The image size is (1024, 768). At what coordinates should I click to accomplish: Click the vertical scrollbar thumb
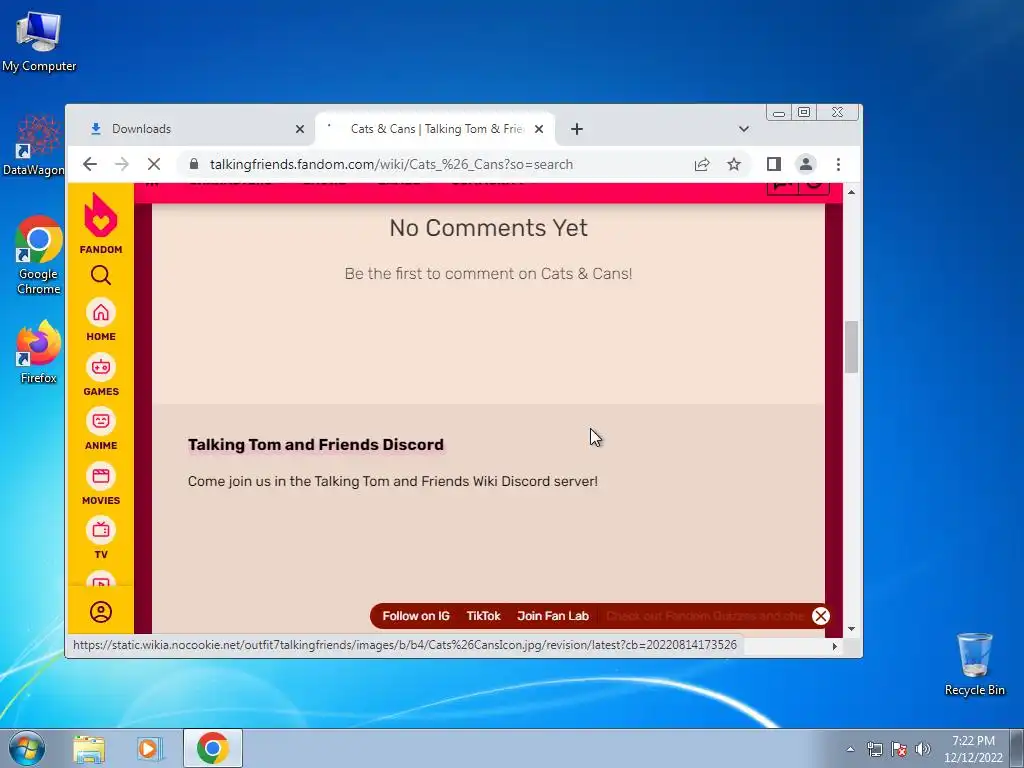click(851, 347)
